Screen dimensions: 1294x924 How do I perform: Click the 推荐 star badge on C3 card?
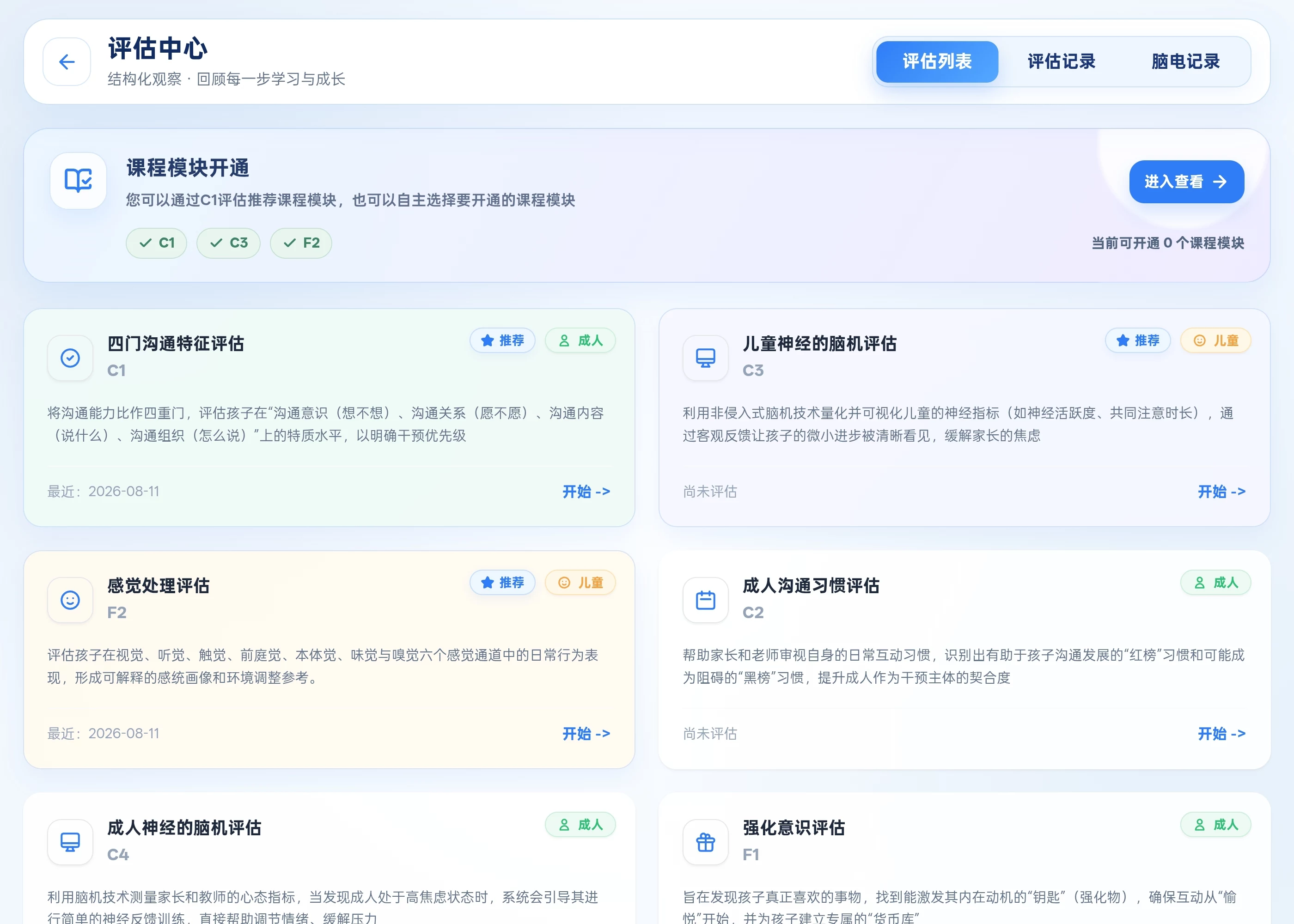(x=1138, y=340)
